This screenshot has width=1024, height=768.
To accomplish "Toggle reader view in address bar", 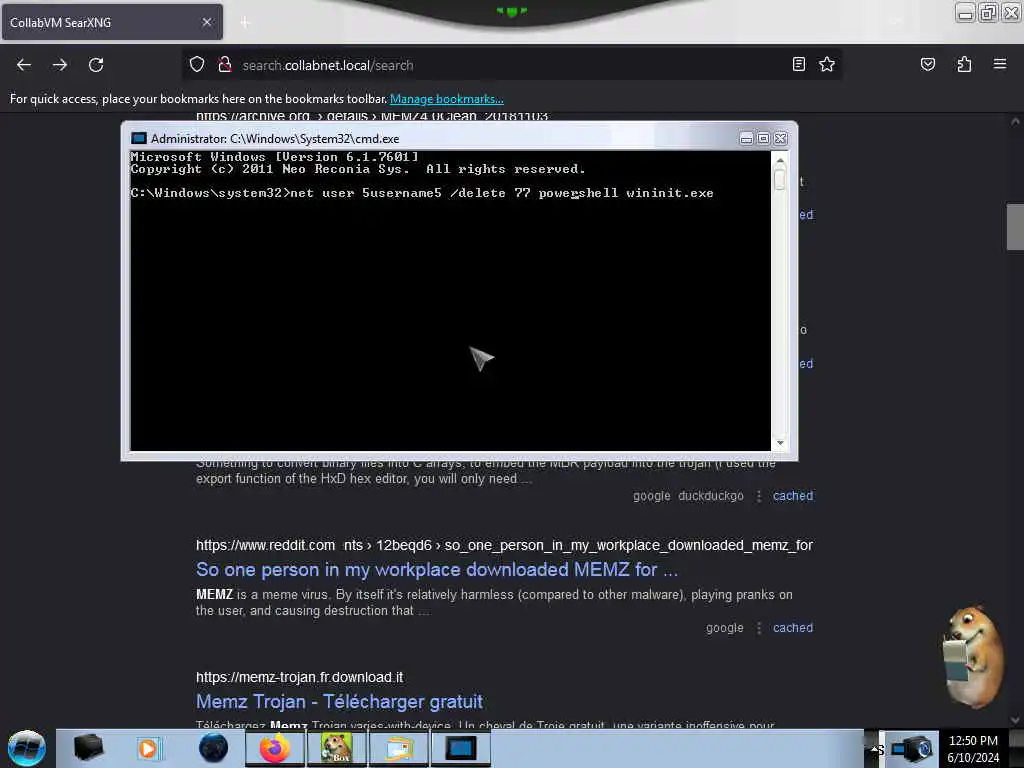I will coord(799,64).
